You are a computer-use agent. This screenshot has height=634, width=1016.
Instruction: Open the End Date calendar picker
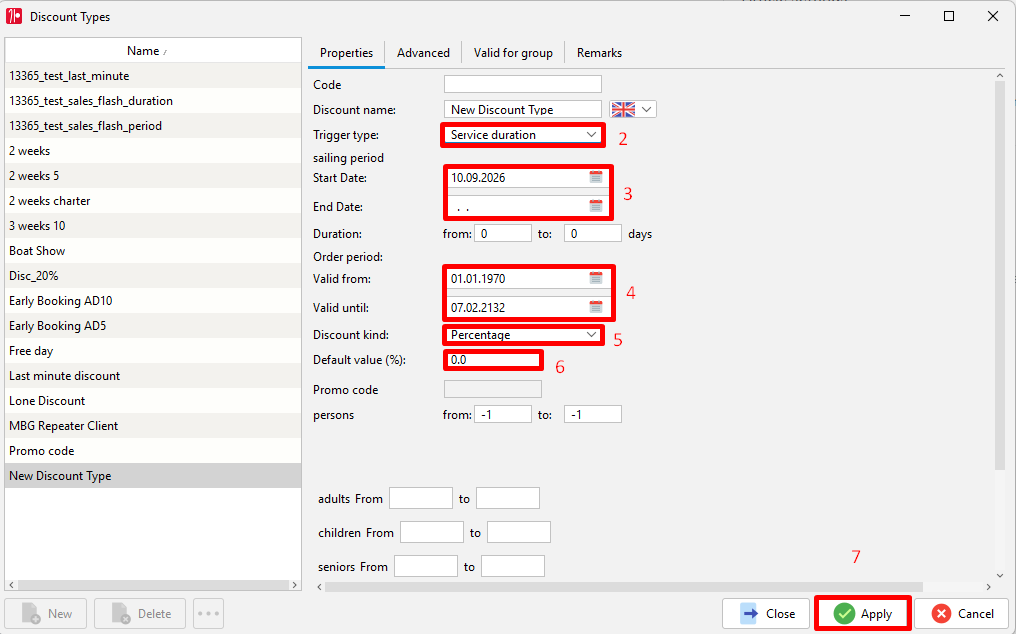tap(595, 206)
